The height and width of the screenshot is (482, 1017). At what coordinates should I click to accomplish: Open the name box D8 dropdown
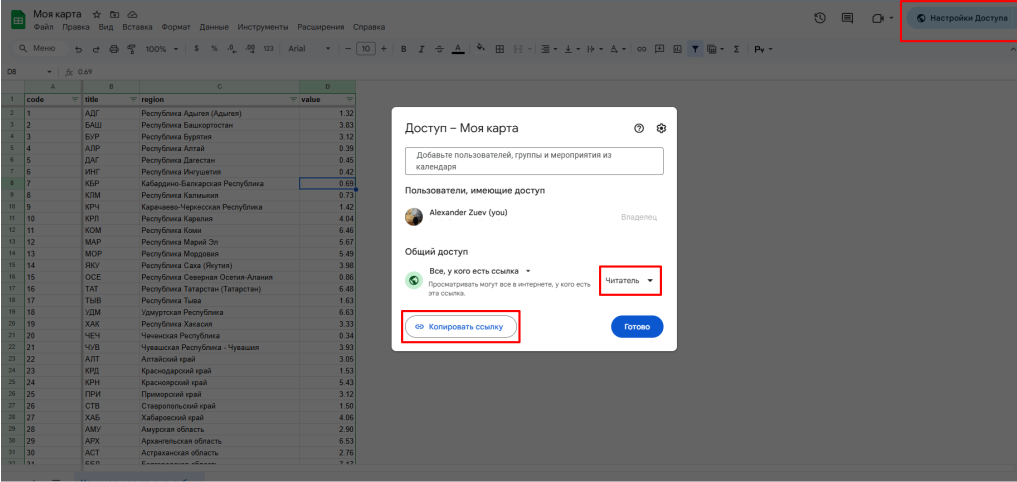[49, 71]
